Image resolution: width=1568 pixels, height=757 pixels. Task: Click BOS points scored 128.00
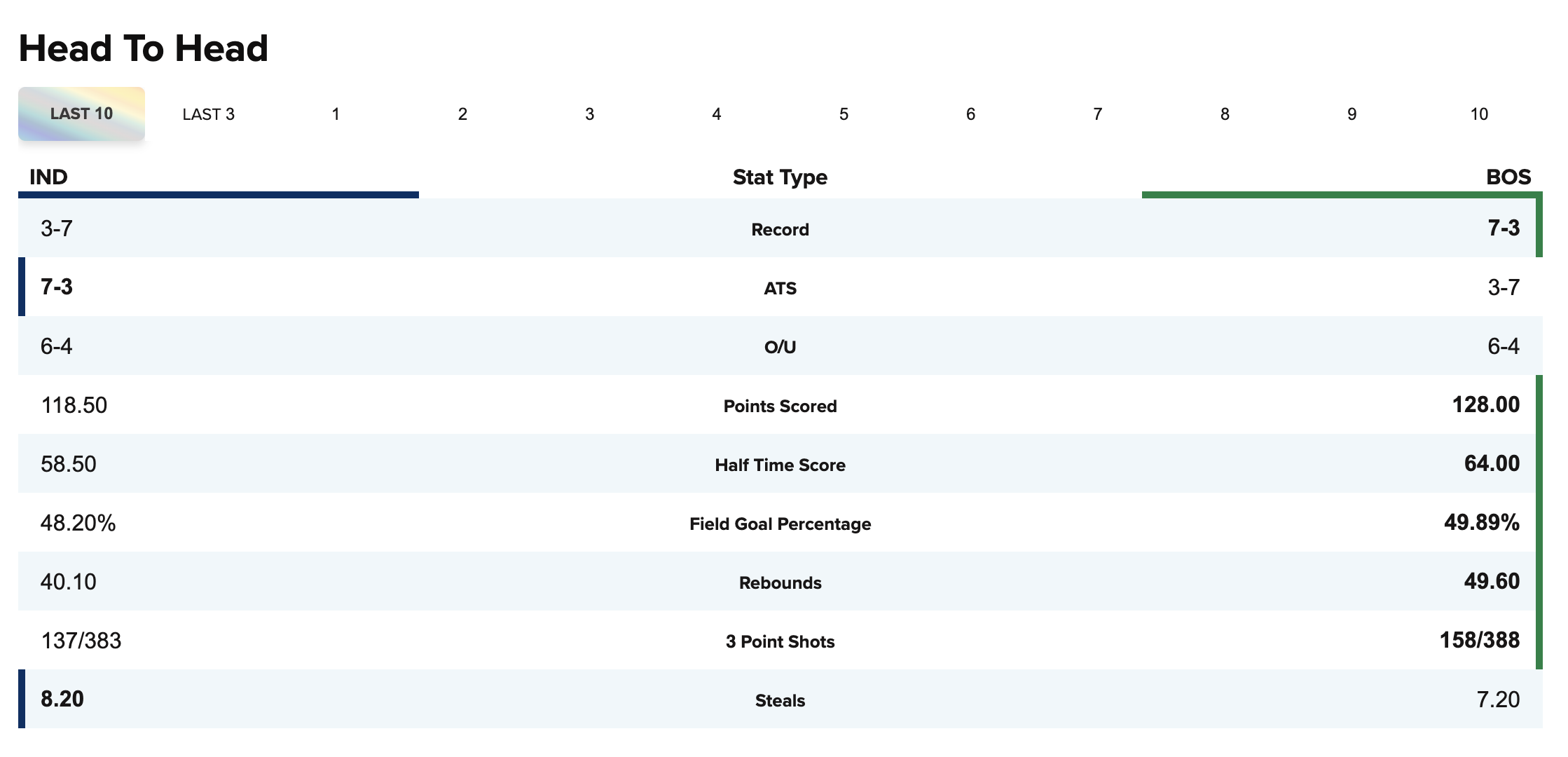(x=1486, y=404)
